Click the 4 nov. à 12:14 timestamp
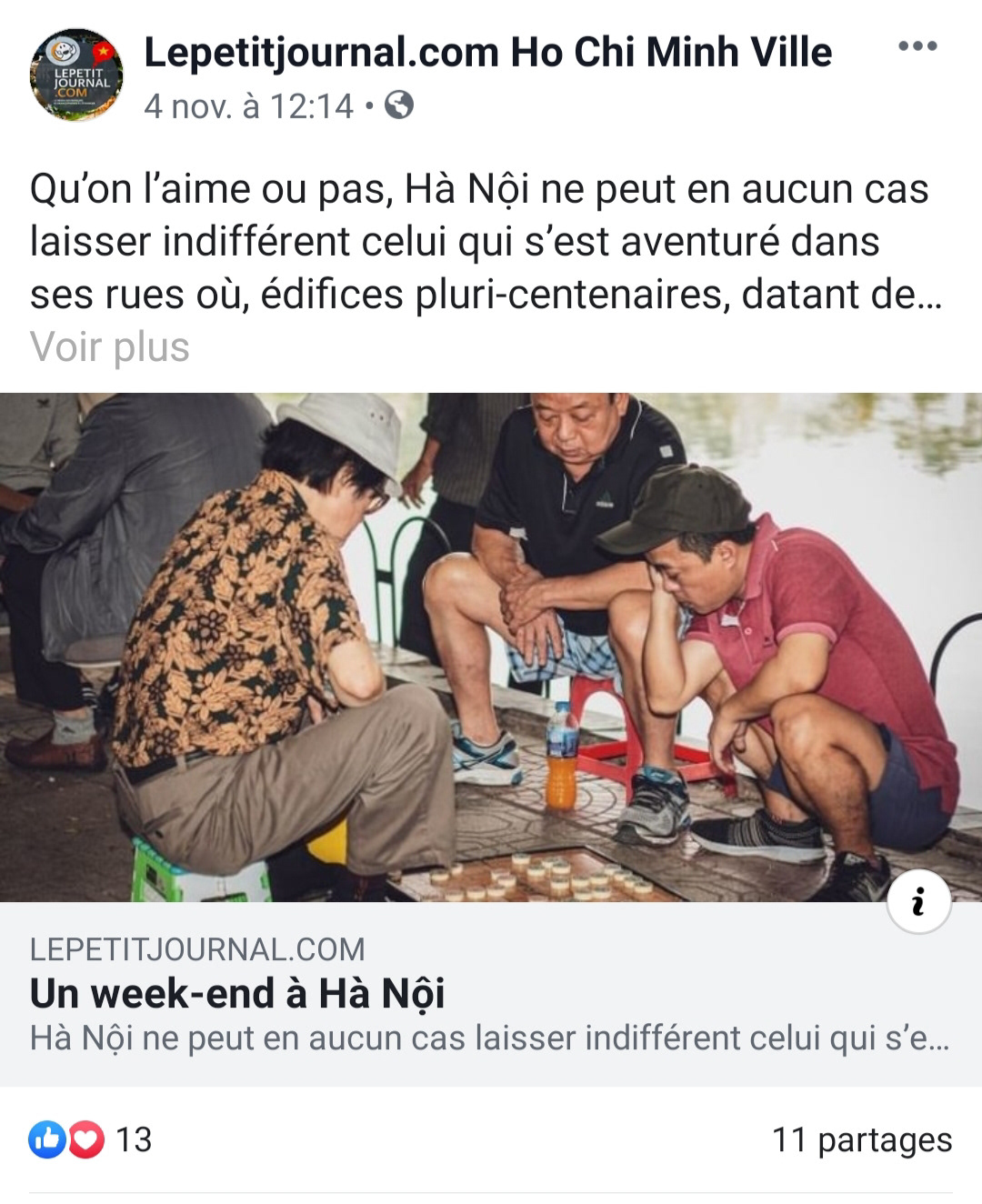982x1204 pixels. 248,106
